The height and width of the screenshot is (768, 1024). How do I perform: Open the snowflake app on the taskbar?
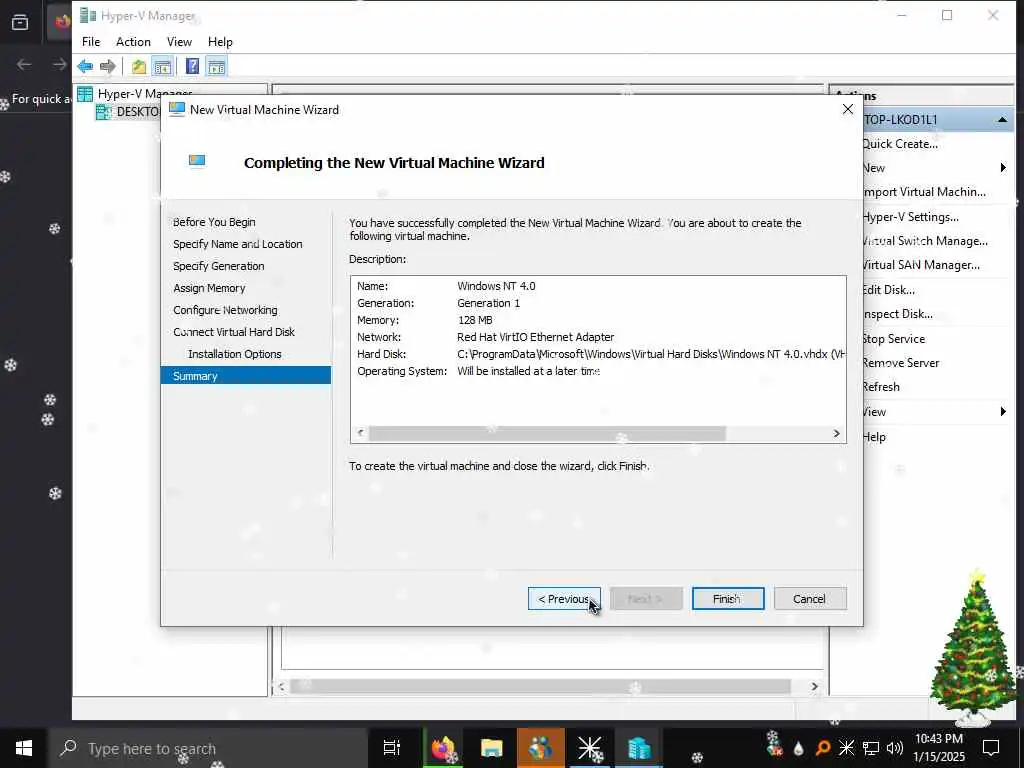coord(589,748)
